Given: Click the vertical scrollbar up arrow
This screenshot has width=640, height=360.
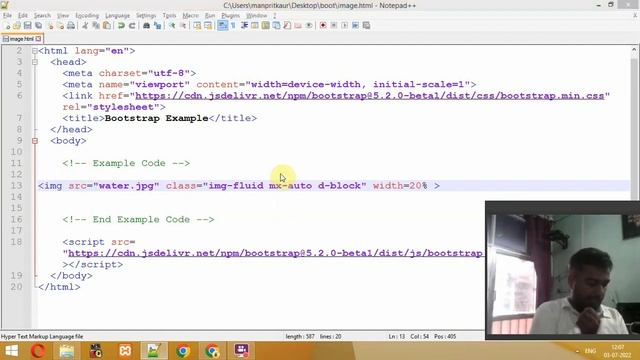Looking at the screenshot, I should (x=634, y=50).
